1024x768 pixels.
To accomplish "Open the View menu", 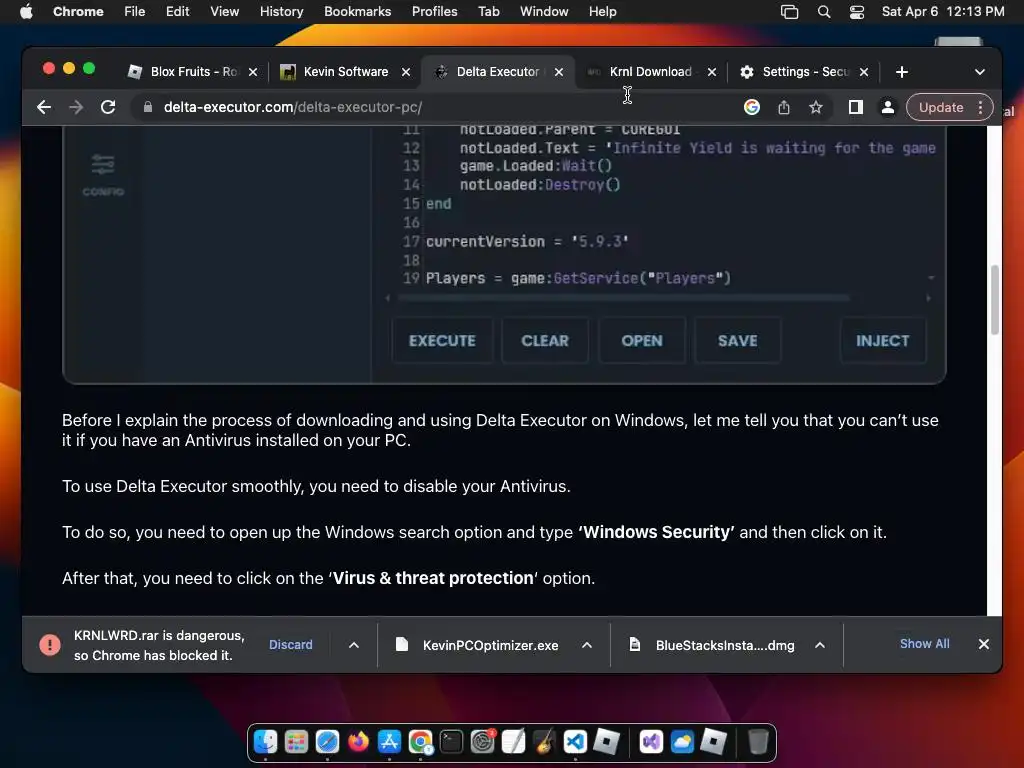I will 224,12.
